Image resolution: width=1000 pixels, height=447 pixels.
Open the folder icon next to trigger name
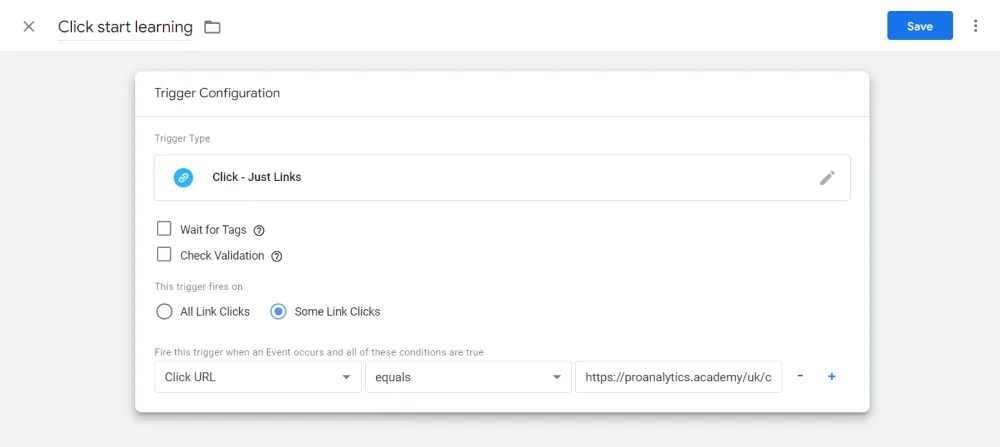point(212,27)
